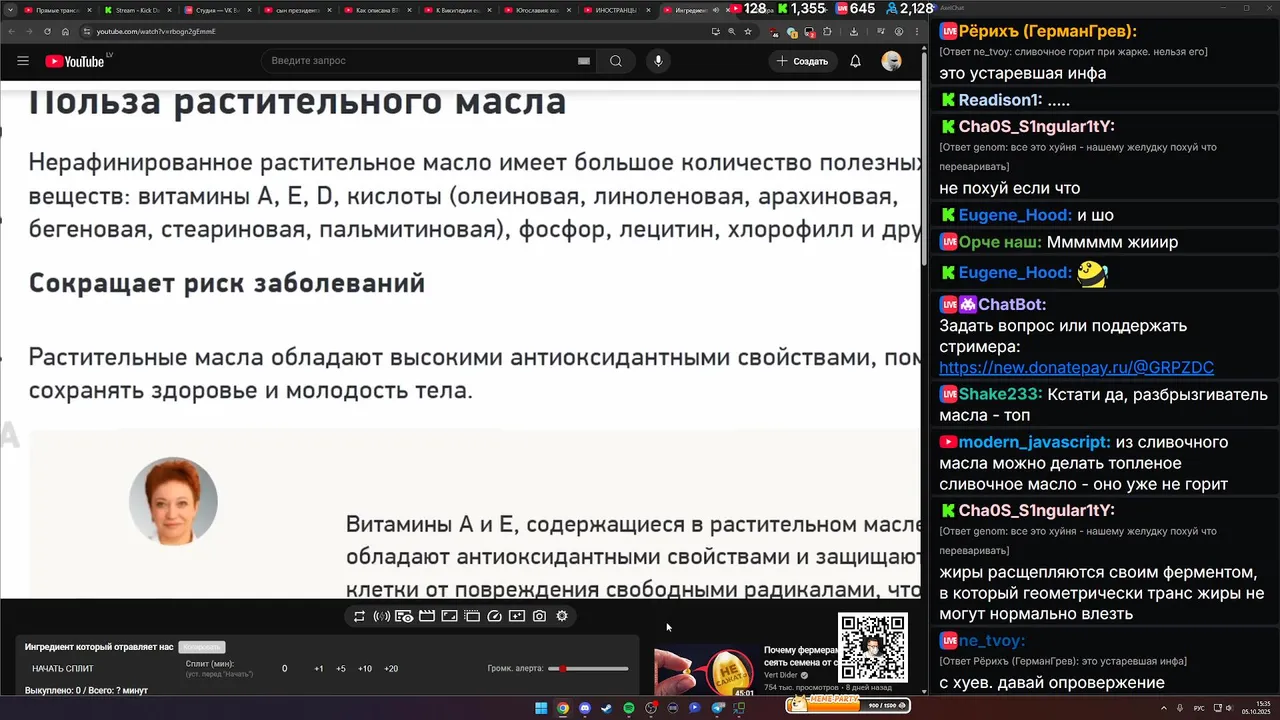The height and width of the screenshot is (720, 1280).
Task: Click the camera screenshot icon in player toolbar
Action: click(539, 616)
